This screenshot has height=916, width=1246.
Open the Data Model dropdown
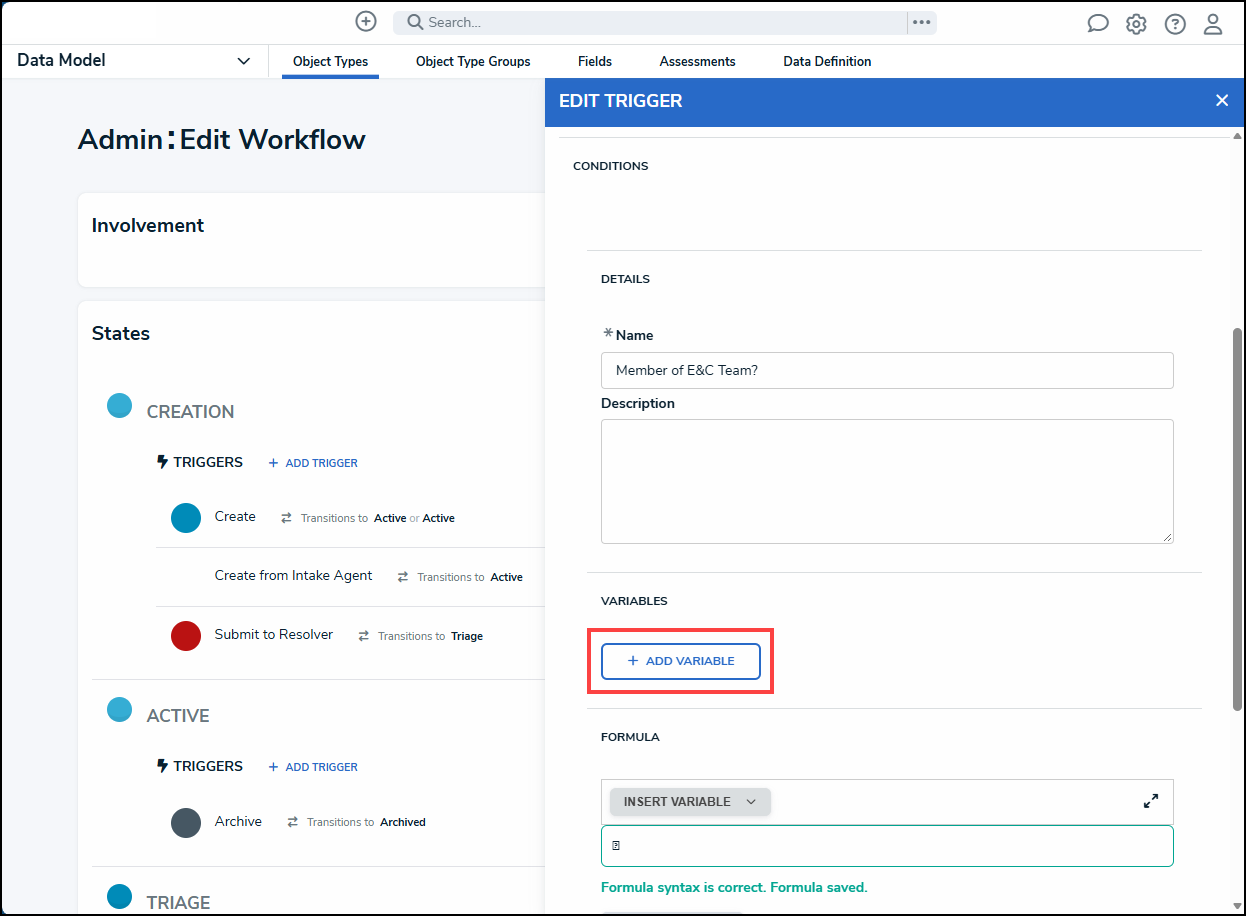click(134, 61)
